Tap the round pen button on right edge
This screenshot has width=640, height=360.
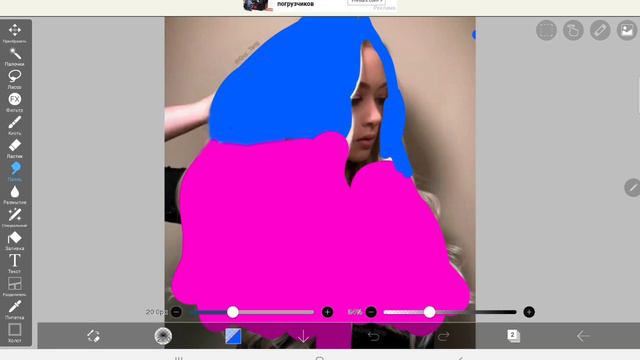pos(632,188)
